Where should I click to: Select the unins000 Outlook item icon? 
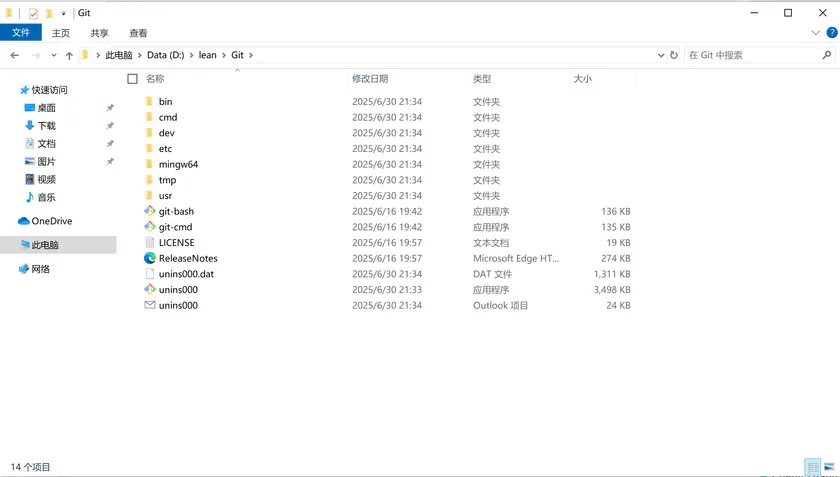[150, 305]
